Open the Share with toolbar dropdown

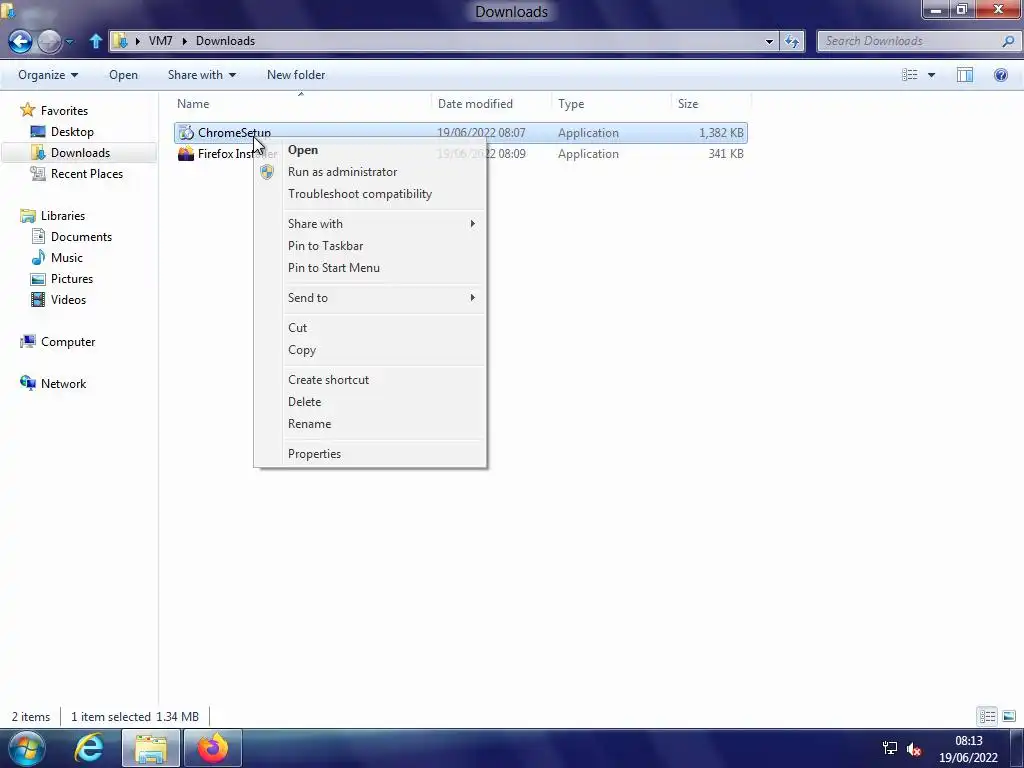coord(202,75)
